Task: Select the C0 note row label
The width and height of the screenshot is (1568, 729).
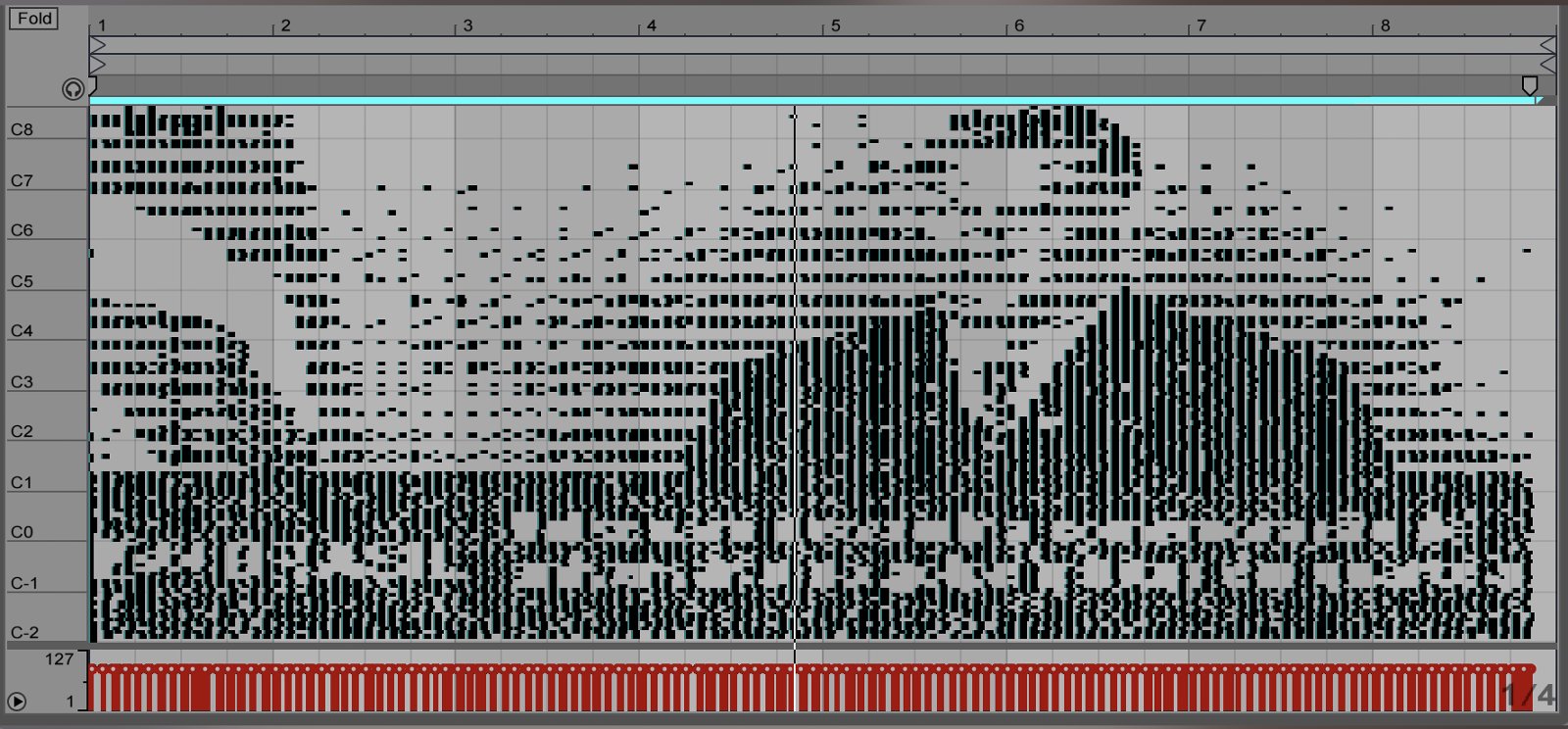Action: pyautogui.click(x=22, y=532)
